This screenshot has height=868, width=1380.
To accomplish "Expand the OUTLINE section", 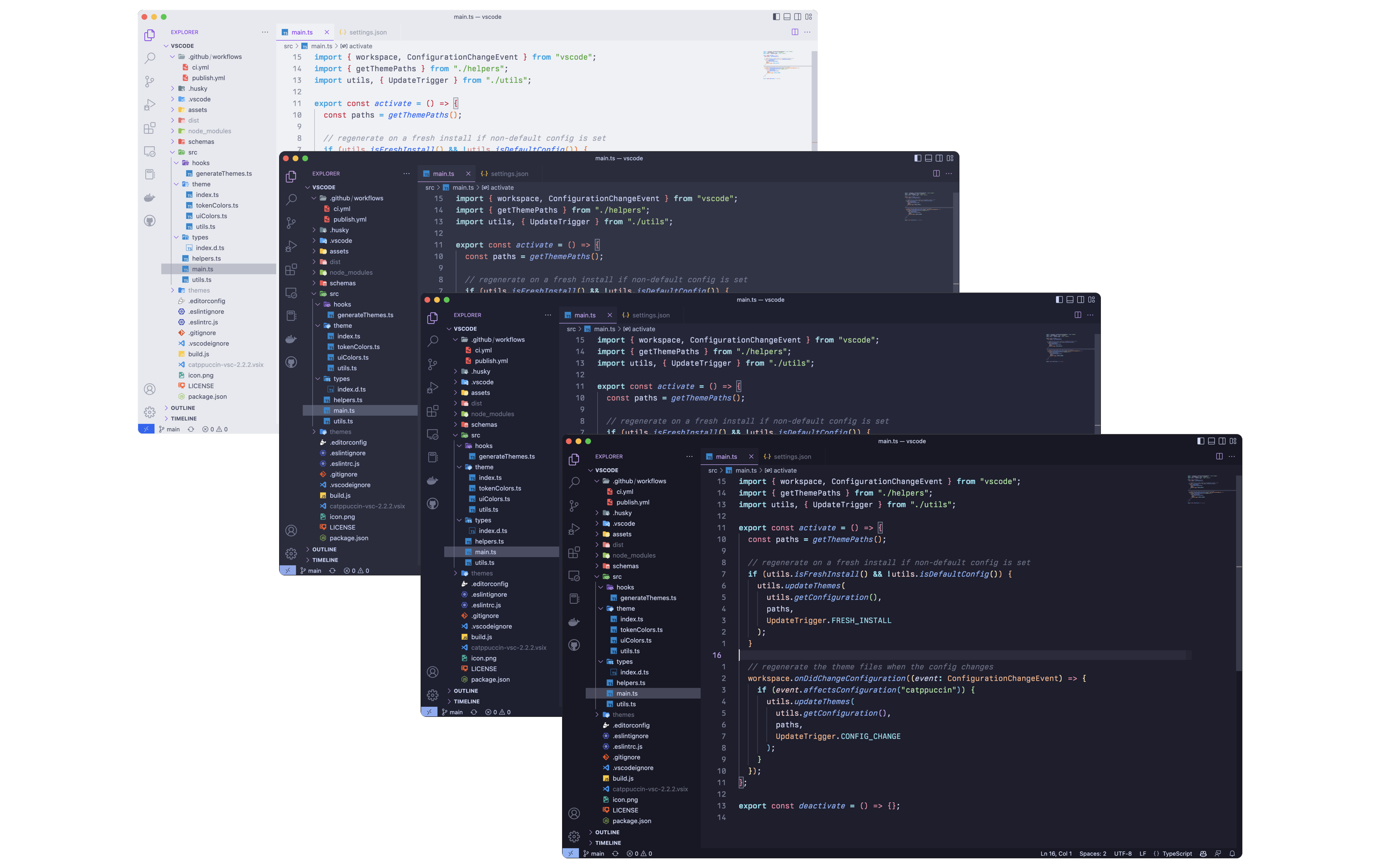I will [x=606, y=832].
